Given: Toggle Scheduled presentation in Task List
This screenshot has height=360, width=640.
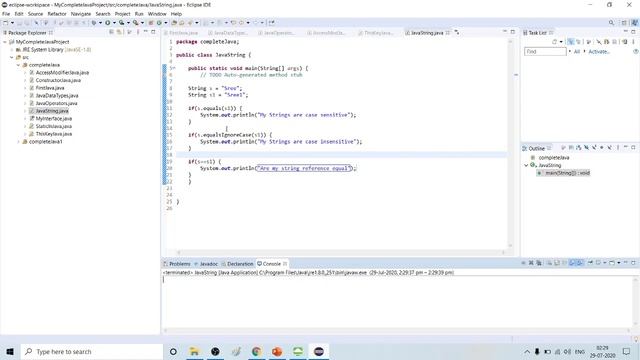Looking at the screenshot, I should coord(578,42).
